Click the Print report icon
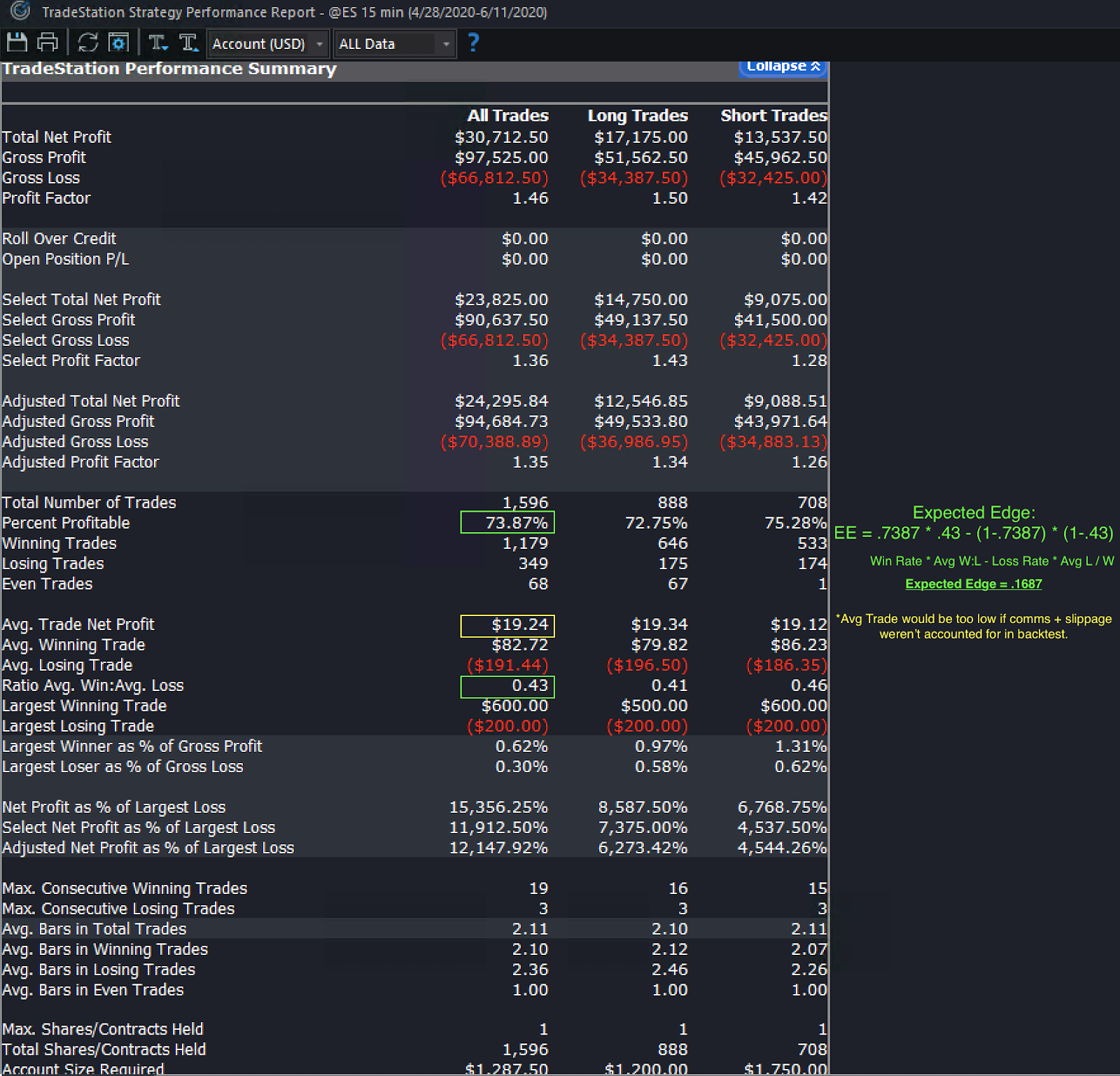 48,43
